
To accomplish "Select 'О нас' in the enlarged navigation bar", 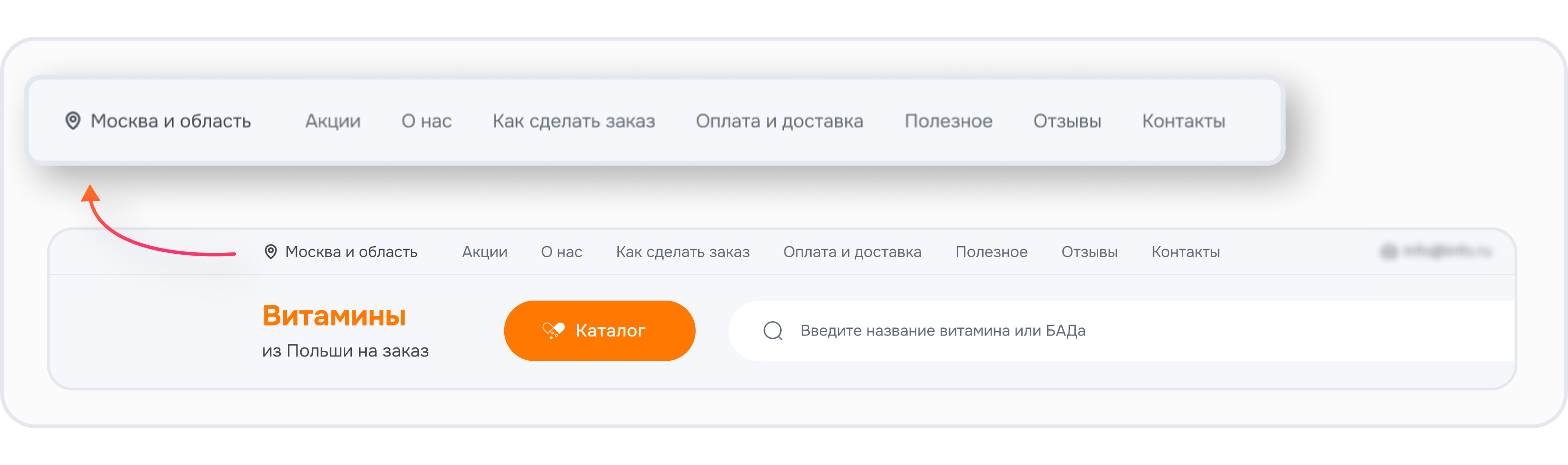I will pyautogui.click(x=426, y=121).
